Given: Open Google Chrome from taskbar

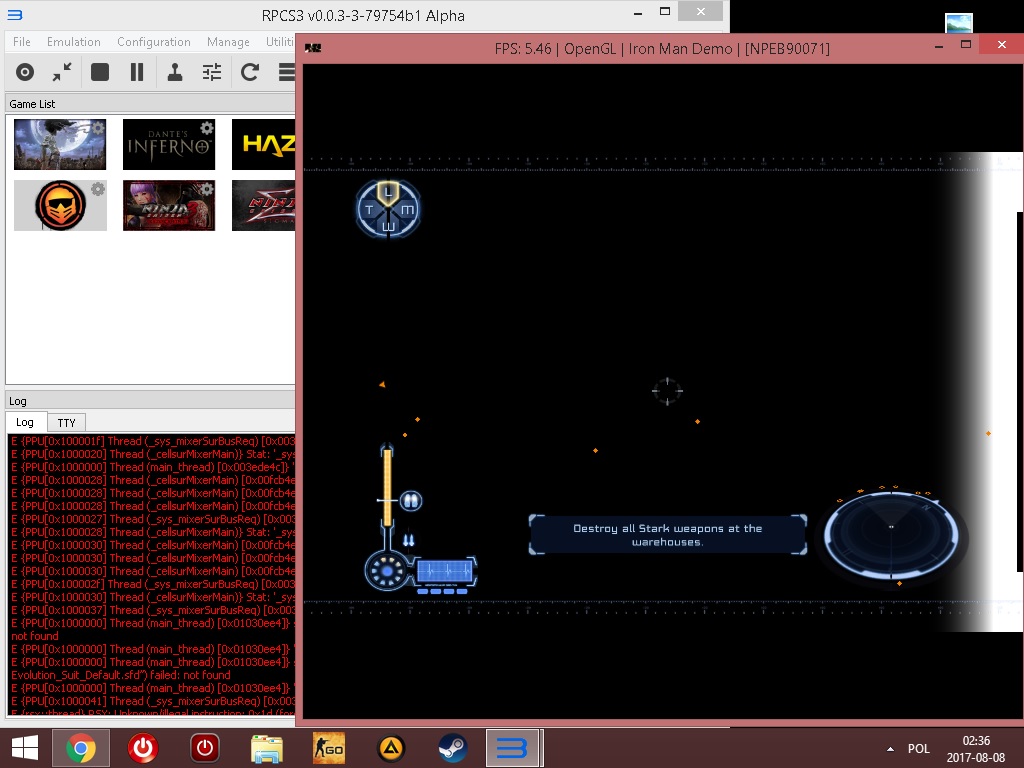Looking at the screenshot, I should tap(80, 748).
